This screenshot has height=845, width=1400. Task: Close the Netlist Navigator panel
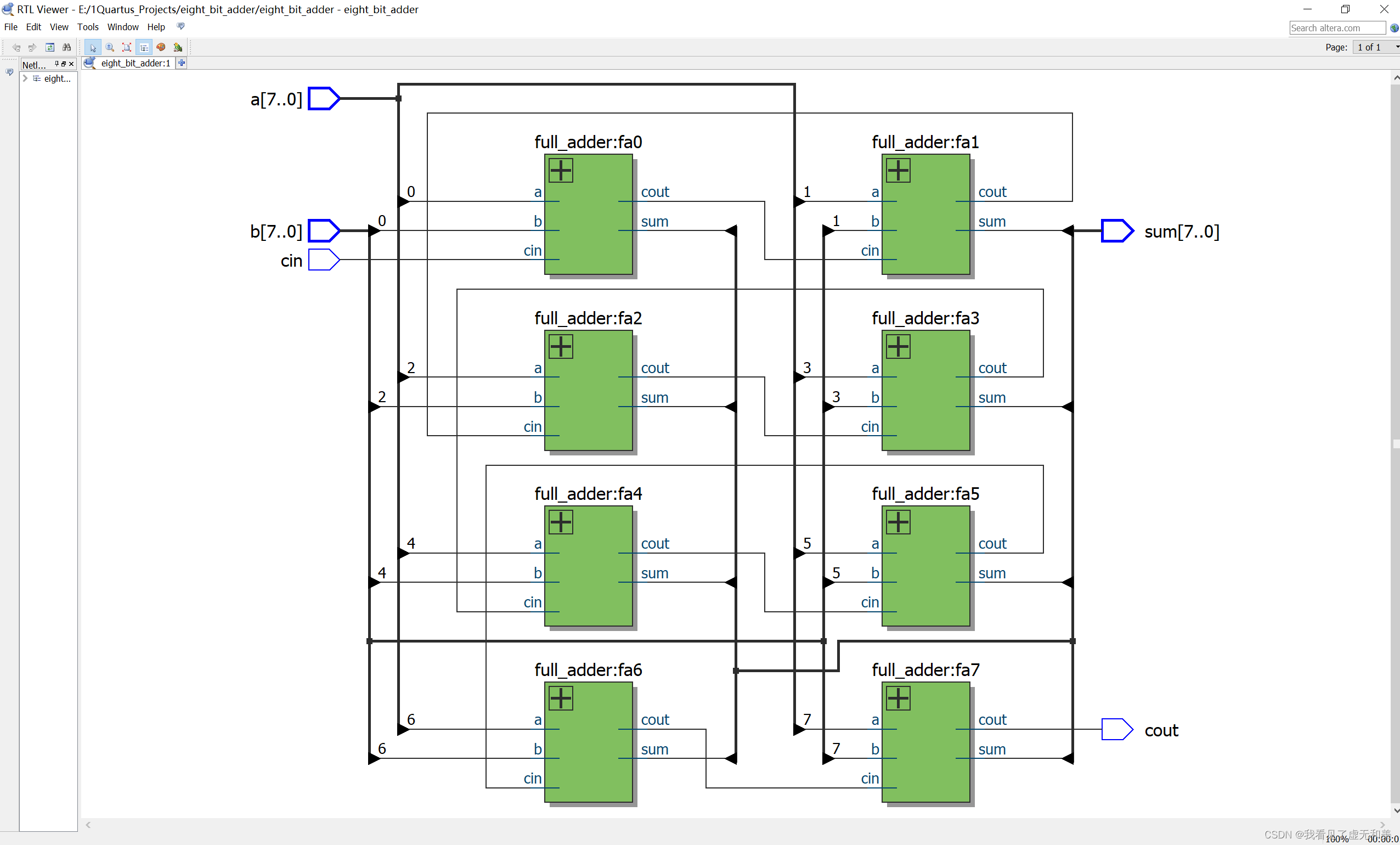click(x=71, y=64)
